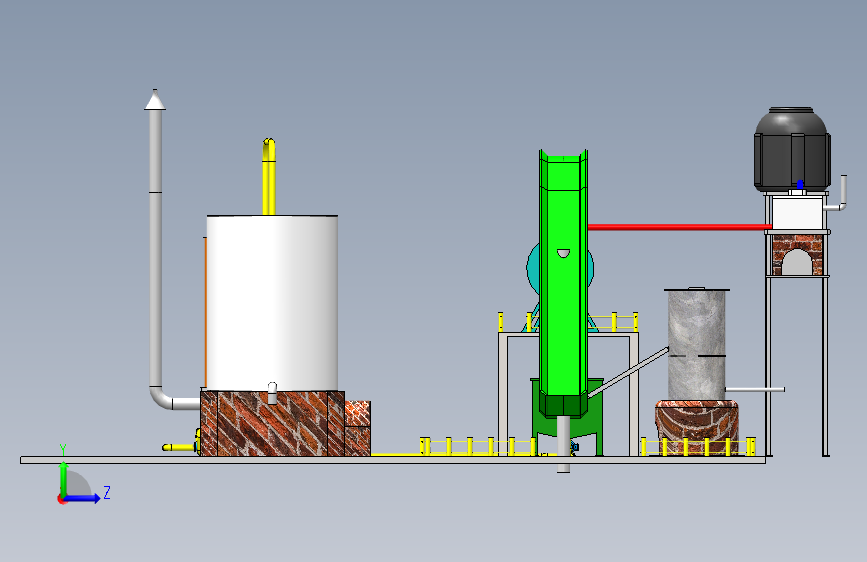The height and width of the screenshot is (562, 867).
Task: Select the grey concrete cylinder
Action: [x=696, y=344]
